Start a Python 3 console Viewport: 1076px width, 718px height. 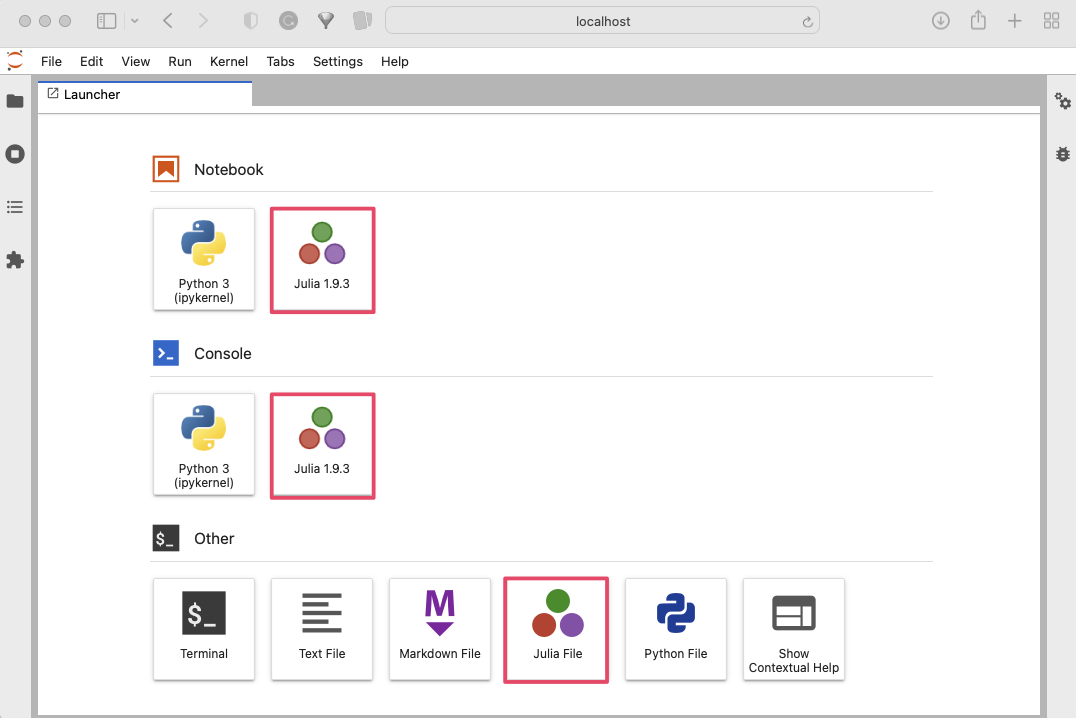click(x=204, y=444)
